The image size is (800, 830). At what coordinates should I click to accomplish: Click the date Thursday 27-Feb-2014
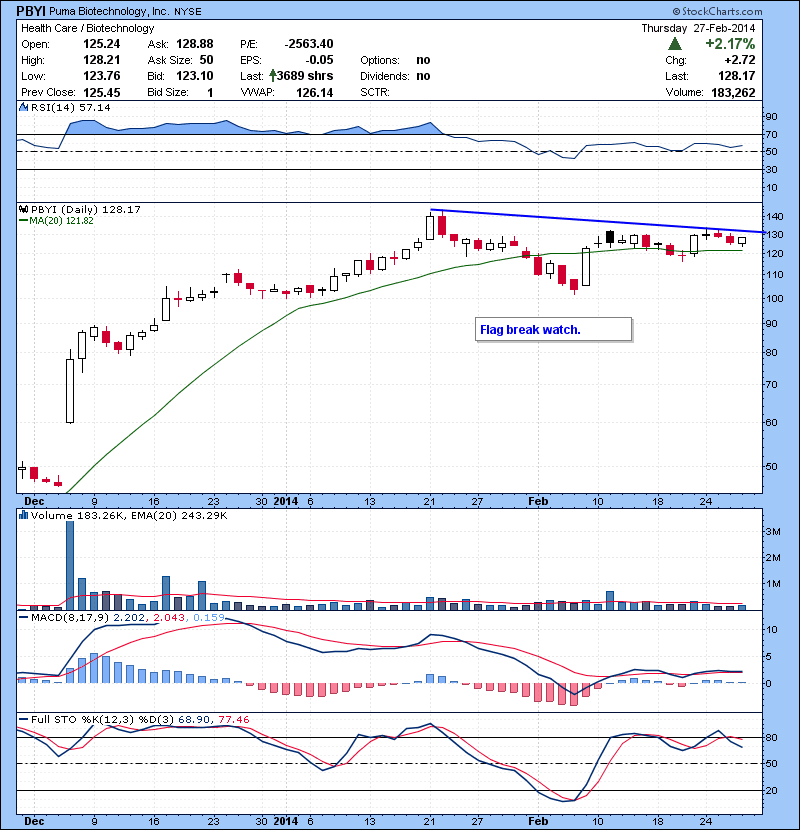(x=698, y=28)
